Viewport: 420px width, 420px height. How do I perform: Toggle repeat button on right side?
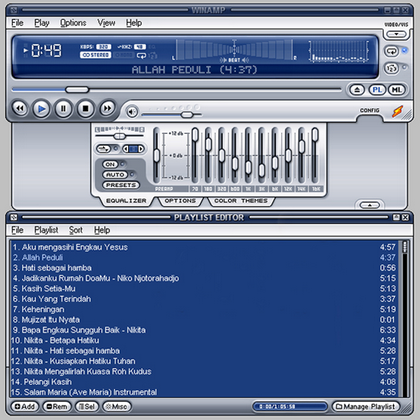[x=392, y=51]
